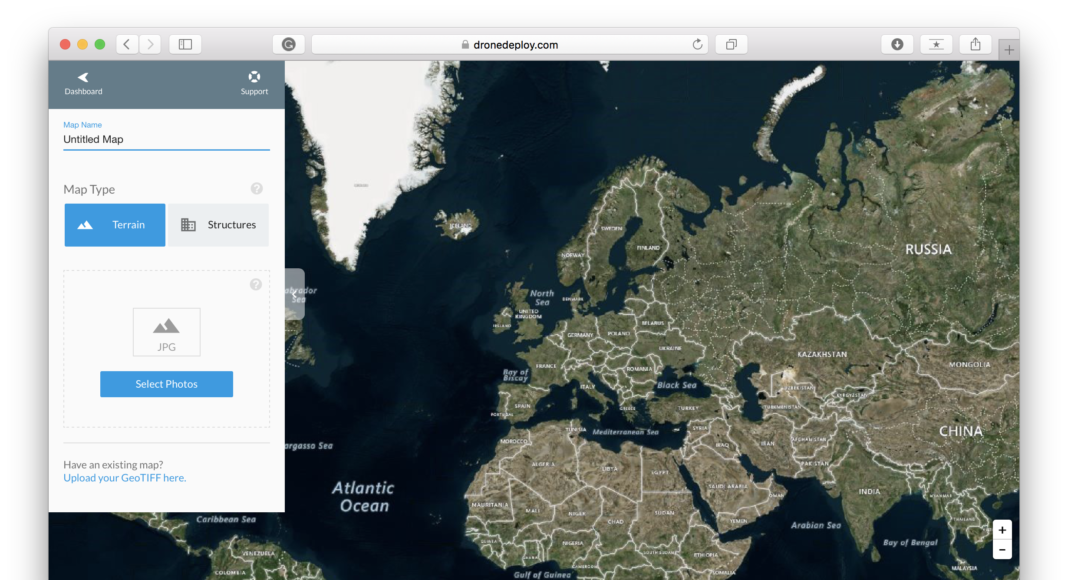Open Support via the lifebuoy icon
Viewport: 1068px width, 580px height.
coord(254,77)
